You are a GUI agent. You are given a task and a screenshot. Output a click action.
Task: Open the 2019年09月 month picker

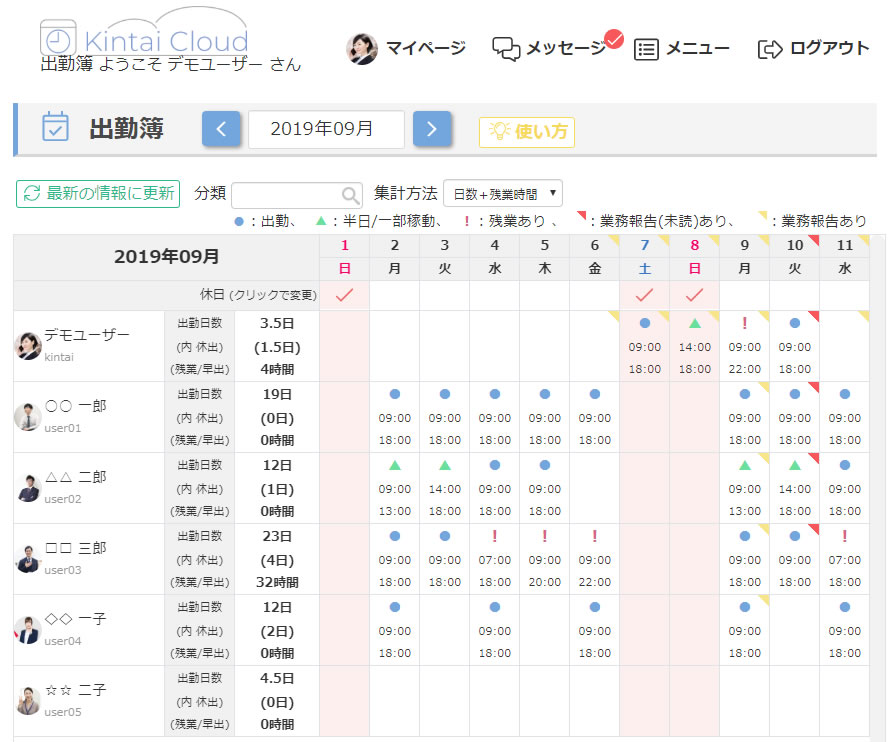(x=325, y=129)
